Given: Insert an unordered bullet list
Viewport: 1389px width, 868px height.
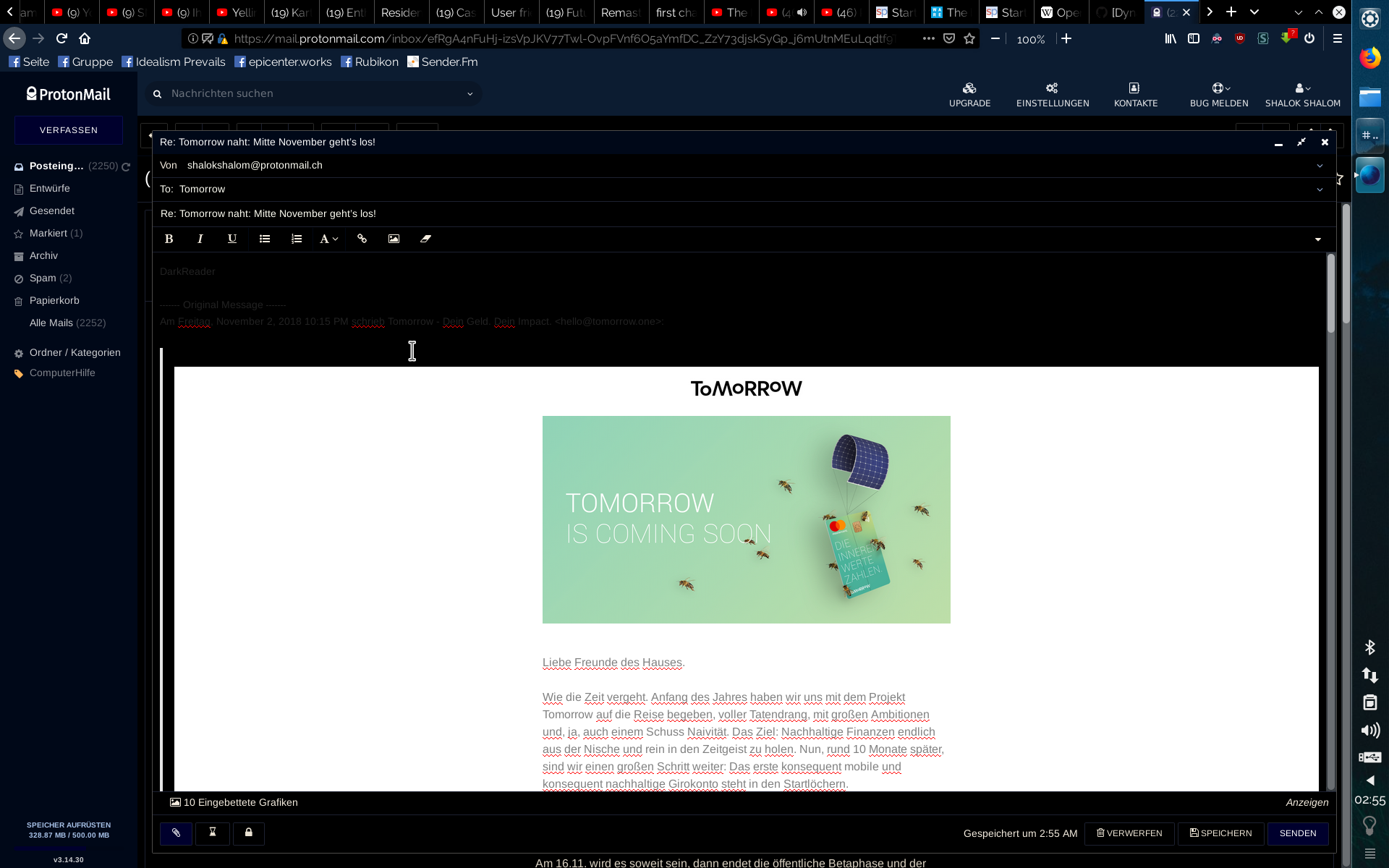Looking at the screenshot, I should [x=264, y=239].
